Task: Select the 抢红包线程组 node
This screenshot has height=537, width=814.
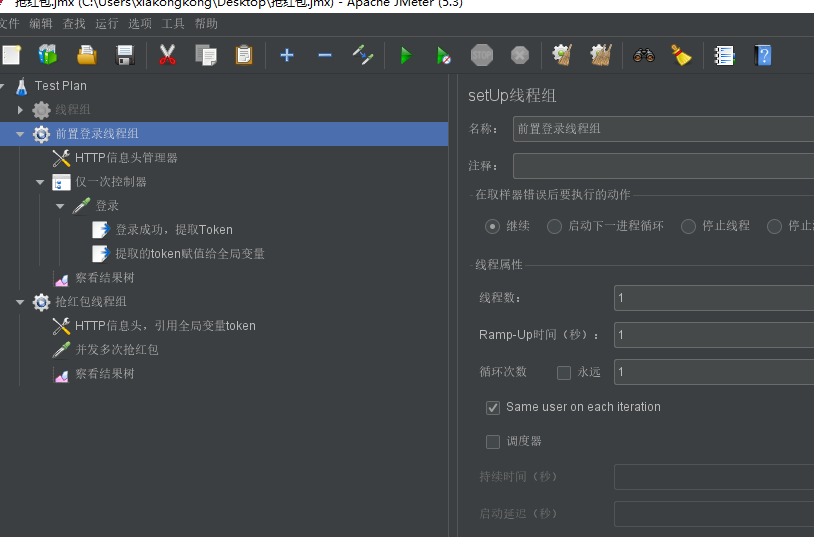Action: pos(91,302)
